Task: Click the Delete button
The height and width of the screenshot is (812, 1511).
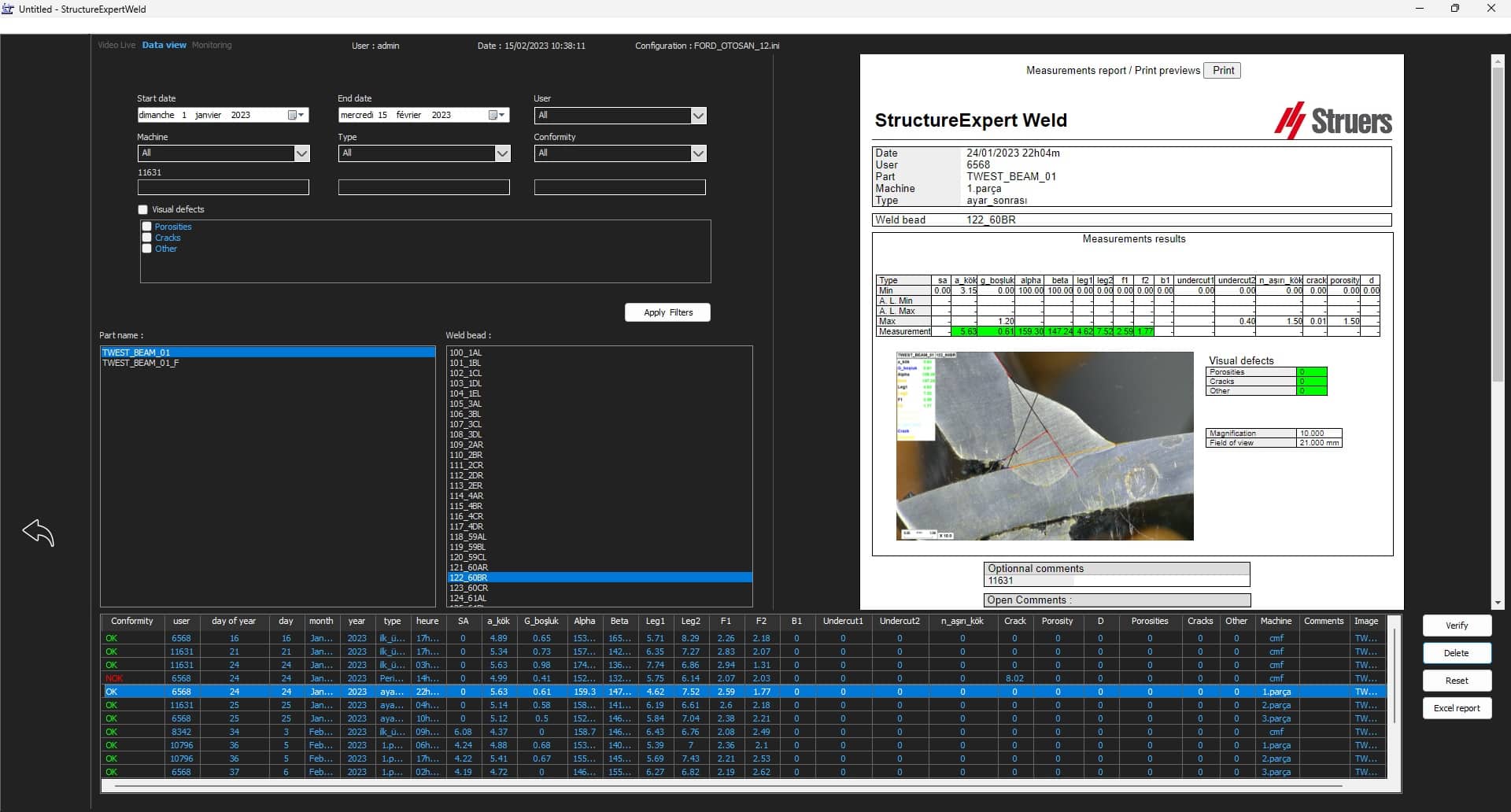Action: (1457, 653)
